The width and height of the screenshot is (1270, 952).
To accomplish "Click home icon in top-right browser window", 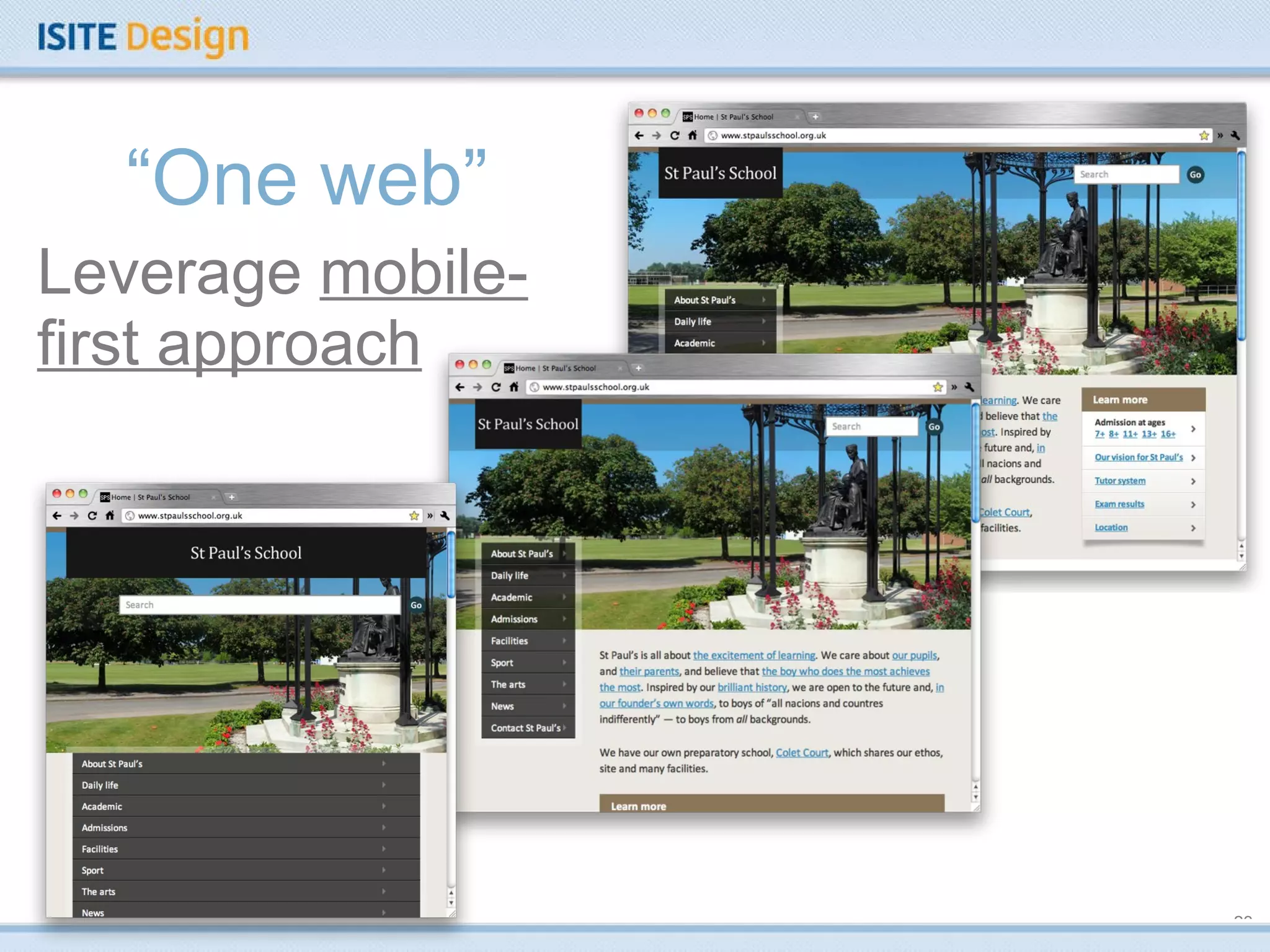I will click(x=692, y=135).
